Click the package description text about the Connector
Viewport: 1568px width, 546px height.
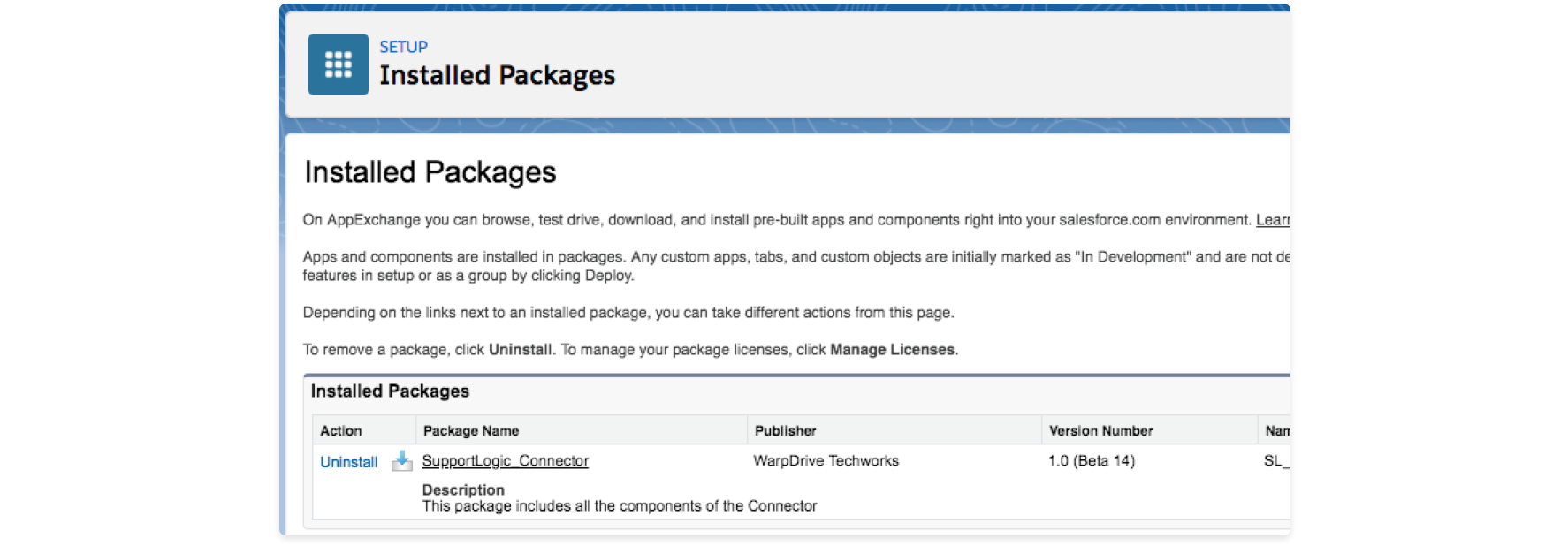coord(620,506)
